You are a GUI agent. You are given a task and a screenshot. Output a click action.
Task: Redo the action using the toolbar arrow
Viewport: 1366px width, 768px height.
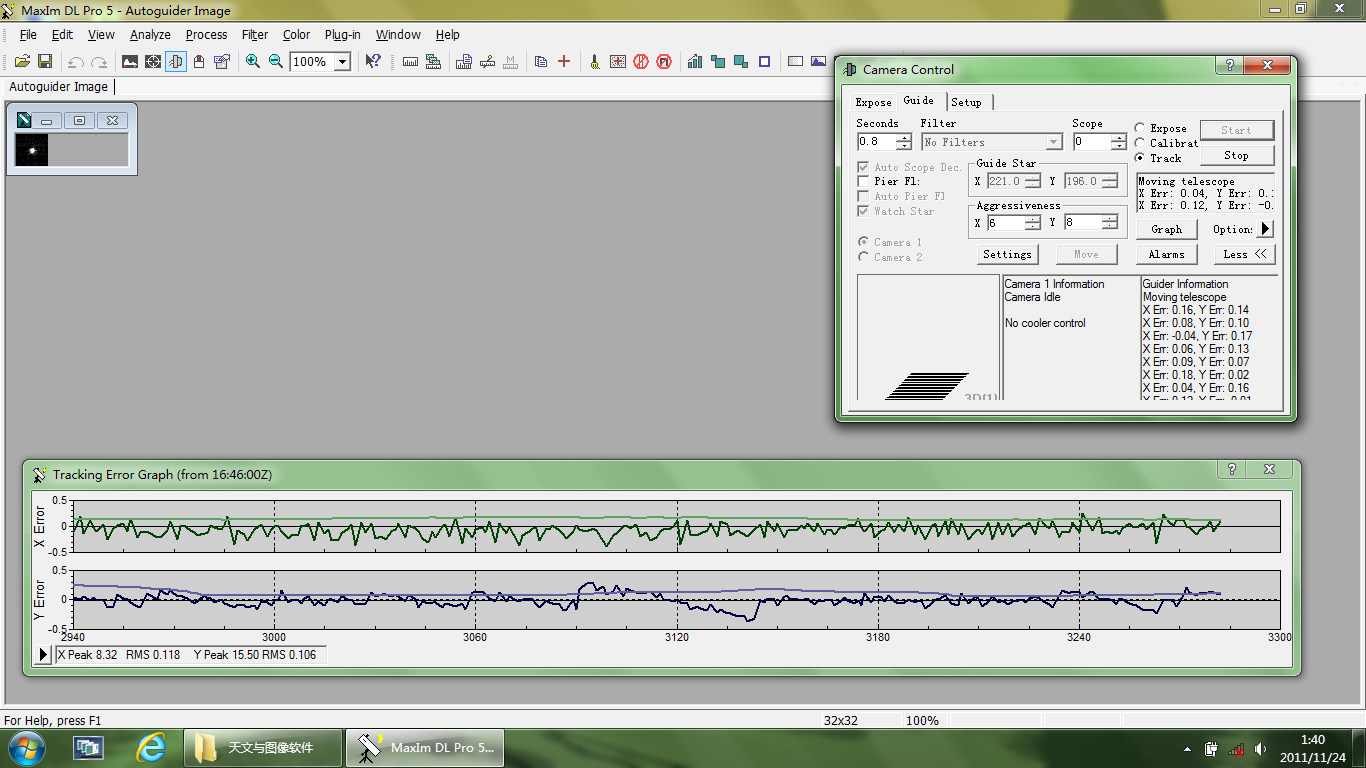(x=99, y=61)
